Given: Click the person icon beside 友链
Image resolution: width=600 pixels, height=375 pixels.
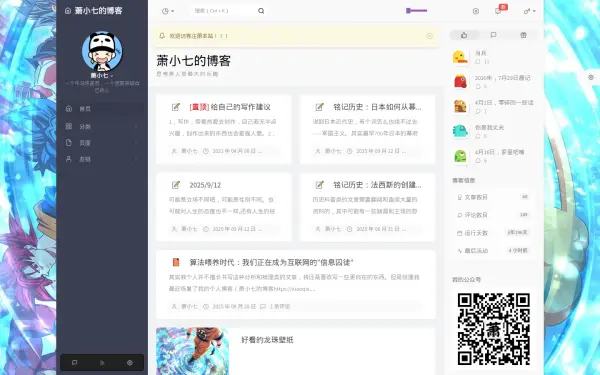Looking at the screenshot, I should tap(69, 158).
